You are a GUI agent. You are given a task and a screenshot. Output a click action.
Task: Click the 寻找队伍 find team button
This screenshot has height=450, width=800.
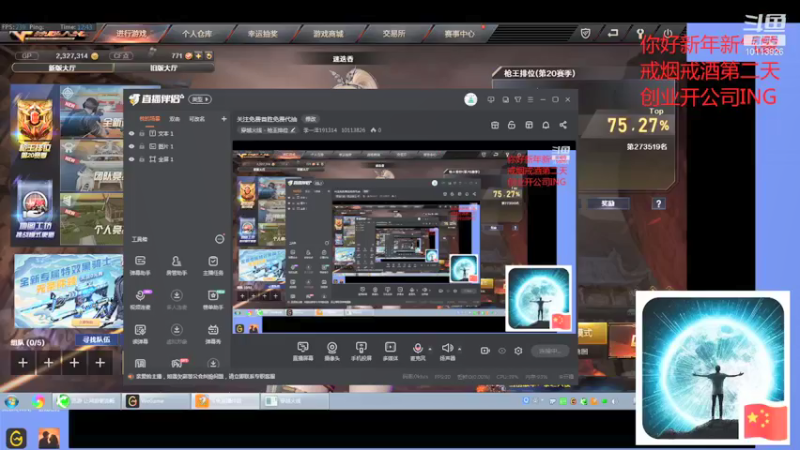[96, 339]
